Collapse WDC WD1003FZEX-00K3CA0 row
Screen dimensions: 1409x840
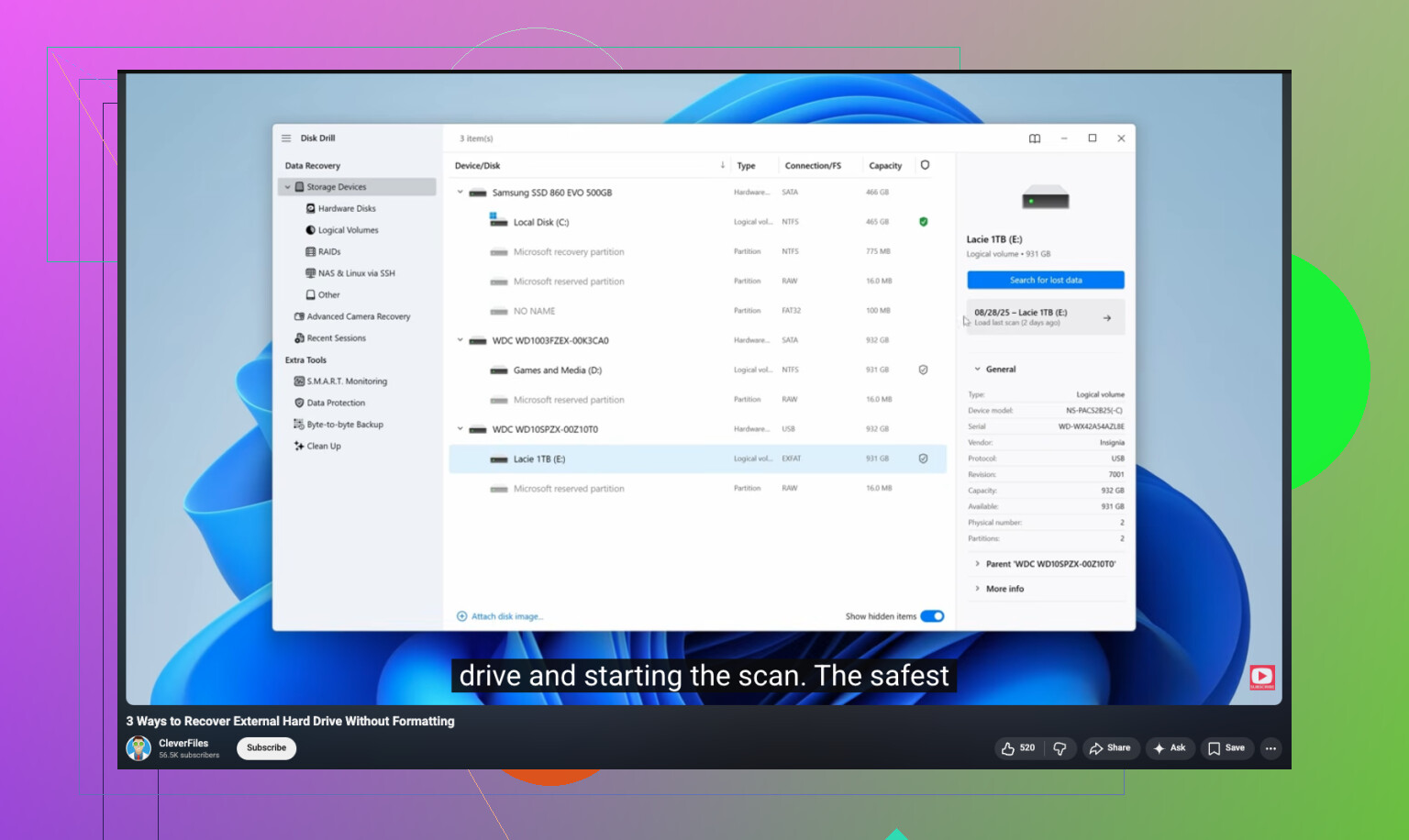pos(460,340)
